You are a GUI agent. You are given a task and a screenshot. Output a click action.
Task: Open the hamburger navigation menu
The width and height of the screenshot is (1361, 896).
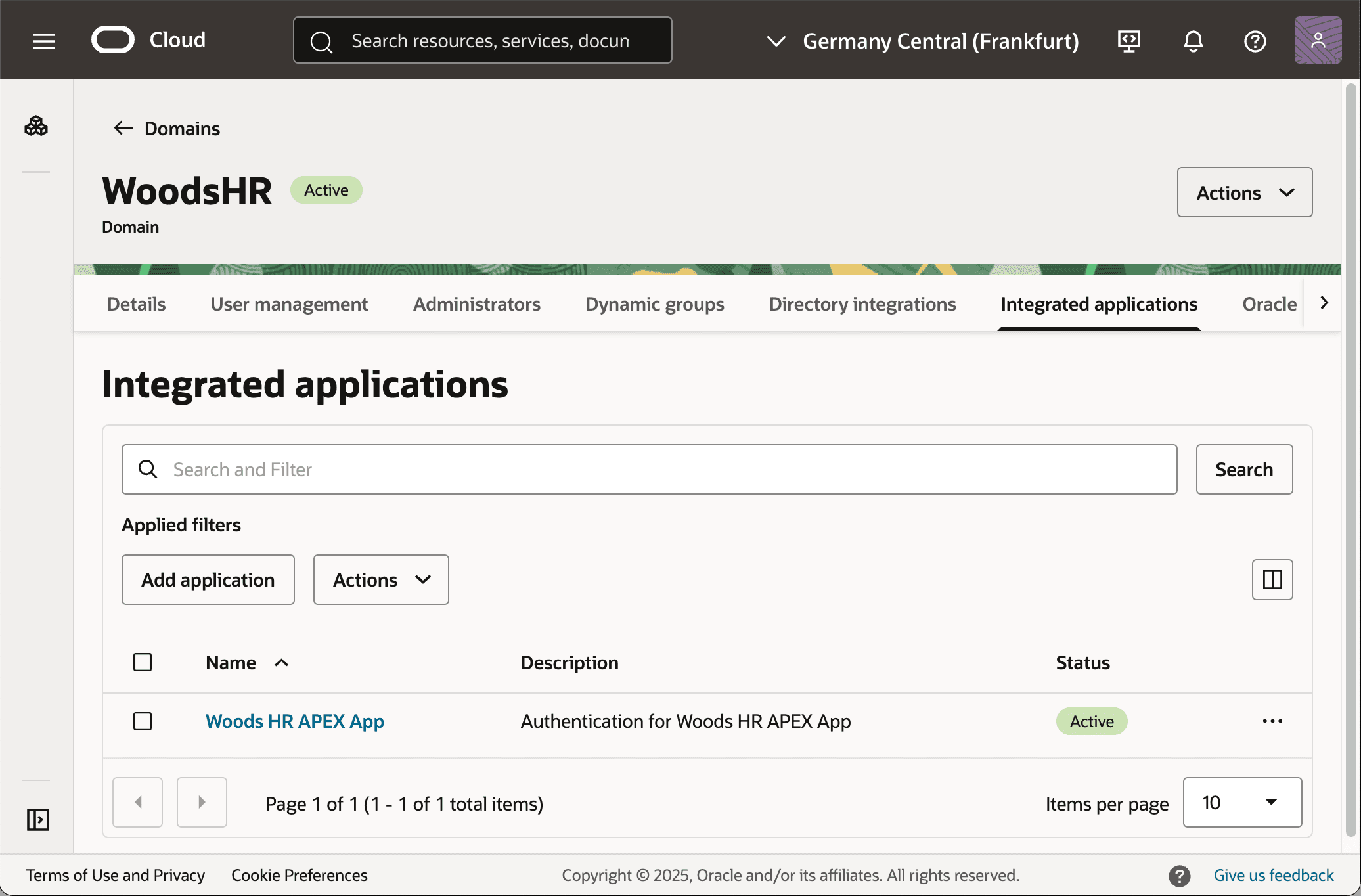pyautogui.click(x=44, y=41)
